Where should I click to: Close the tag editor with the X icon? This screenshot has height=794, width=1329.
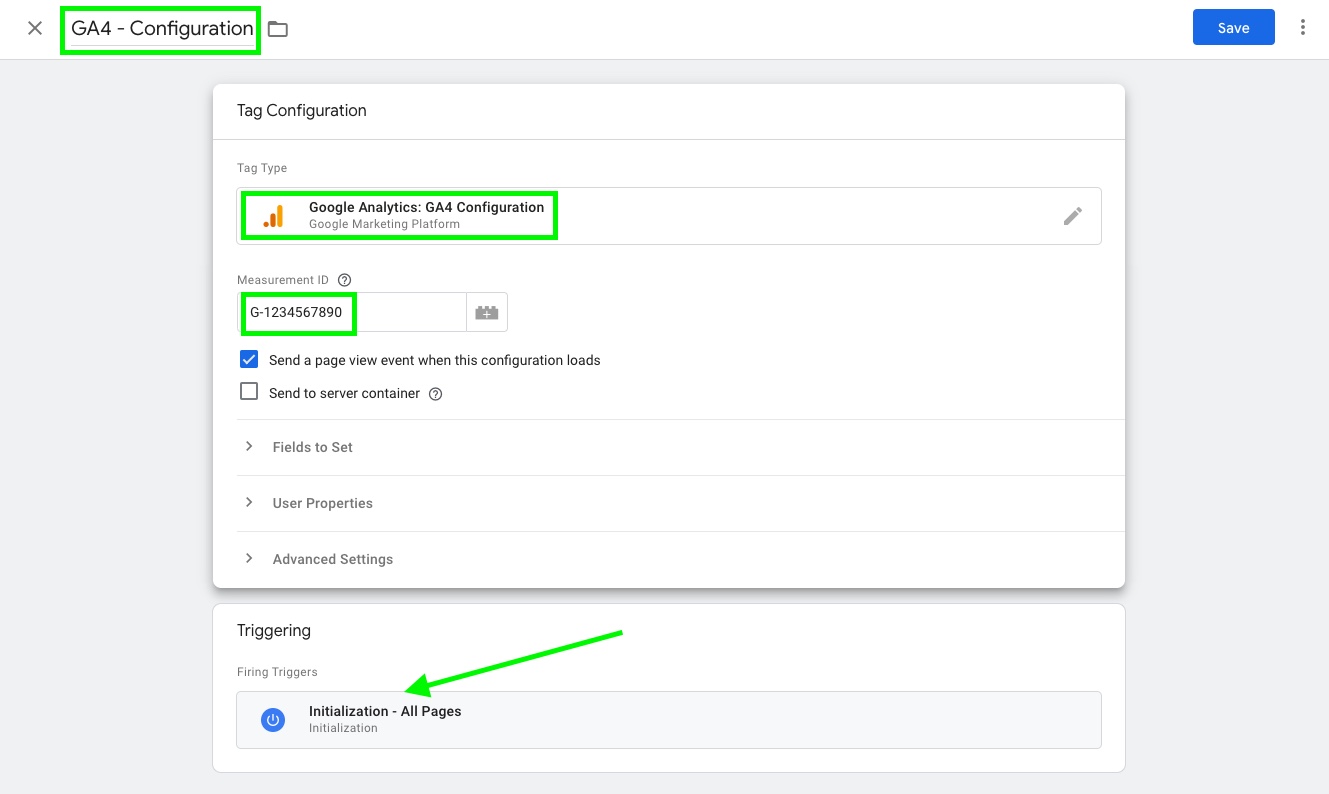click(x=35, y=28)
